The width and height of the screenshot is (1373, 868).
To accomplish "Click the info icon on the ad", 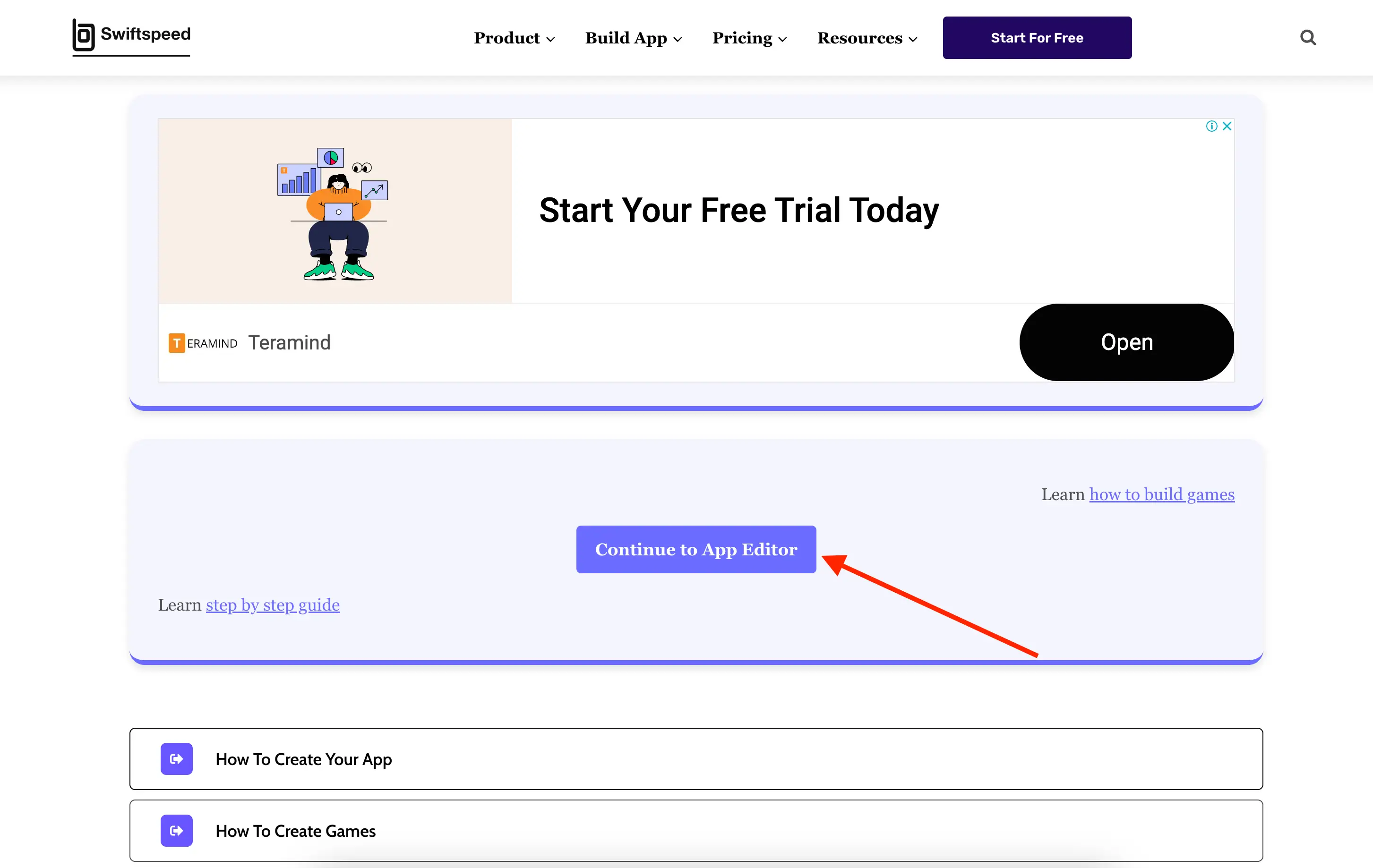I will click(x=1212, y=125).
